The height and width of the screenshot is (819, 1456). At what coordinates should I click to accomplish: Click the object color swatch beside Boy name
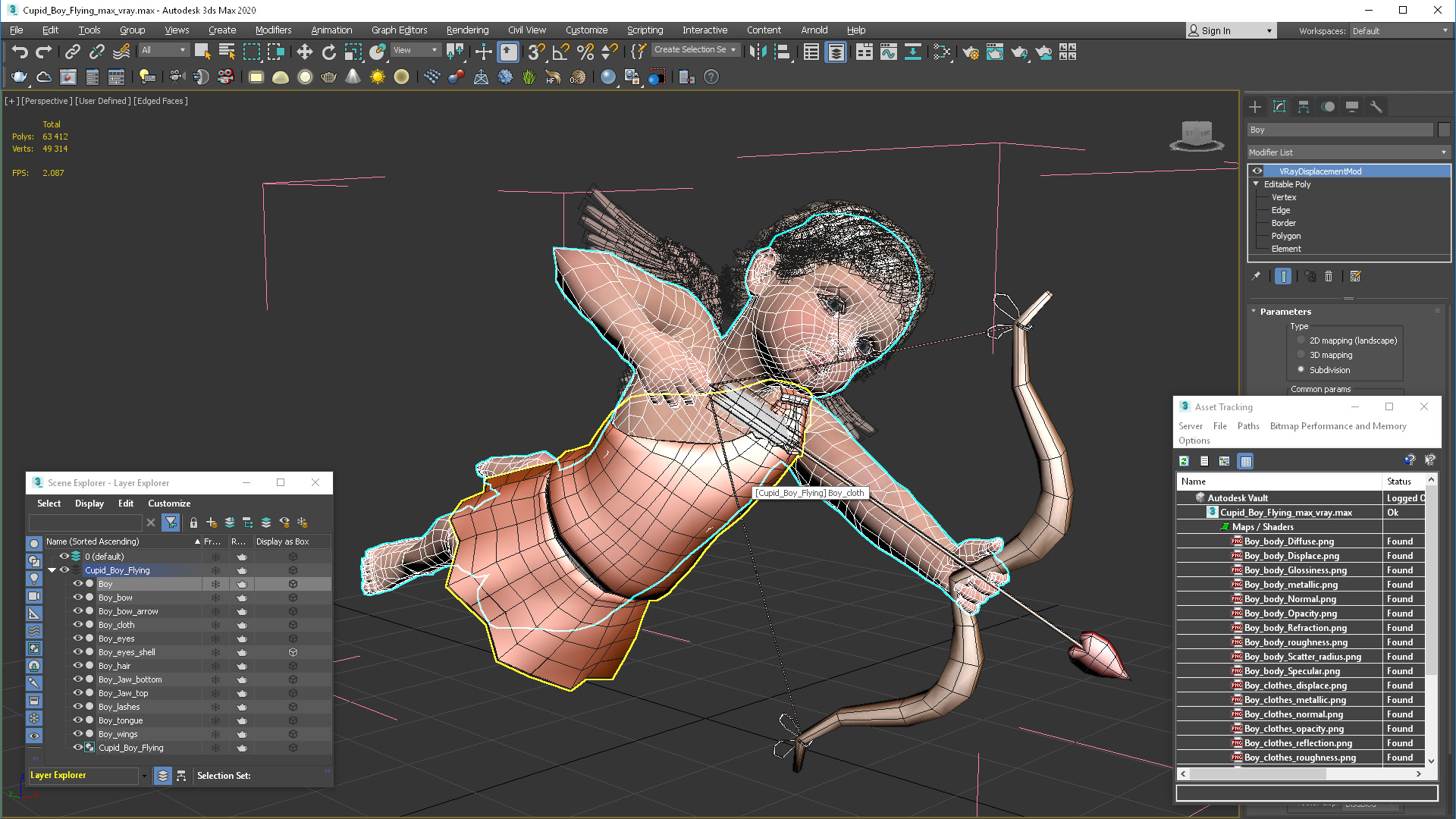pyautogui.click(x=1444, y=130)
